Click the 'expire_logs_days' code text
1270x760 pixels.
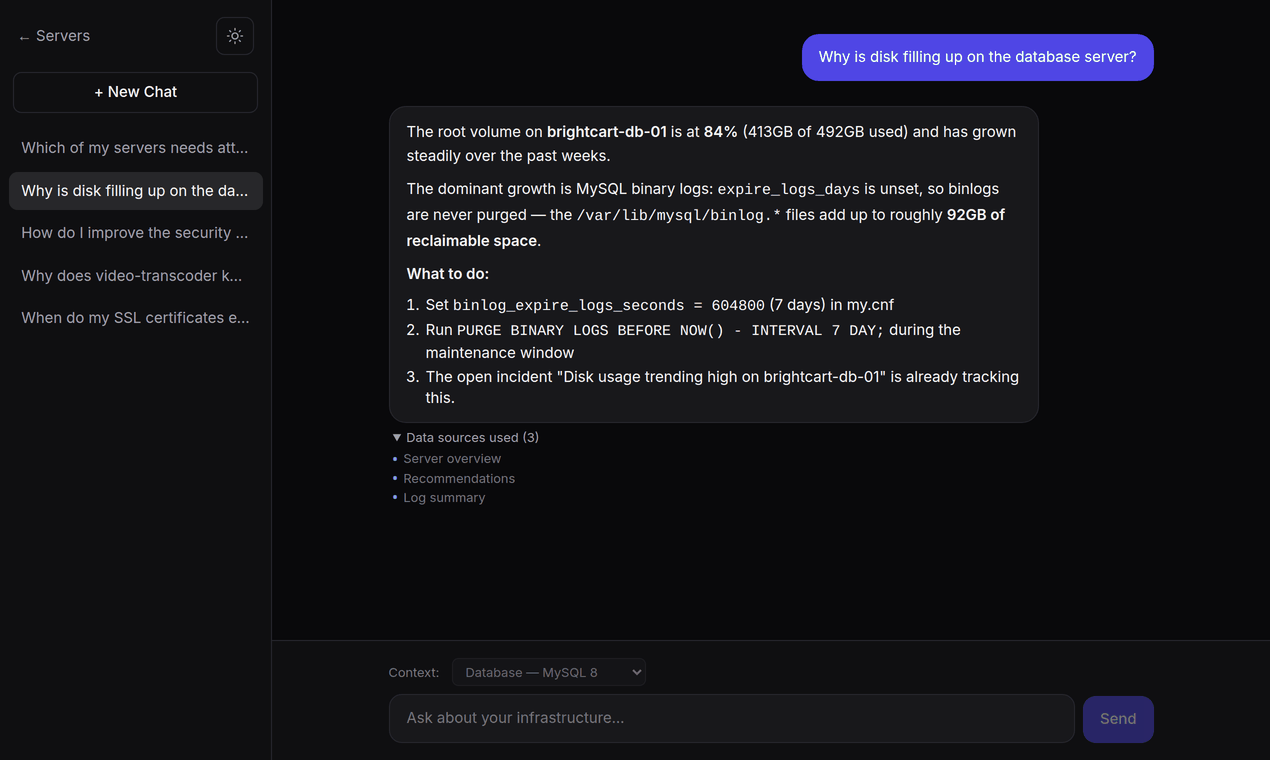[x=789, y=189]
